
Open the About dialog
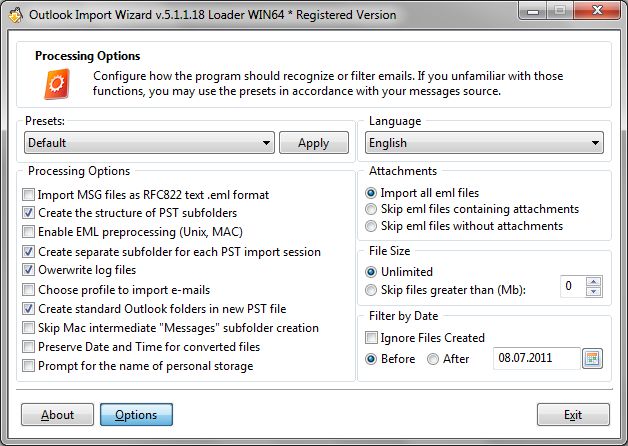pyautogui.click(x=57, y=415)
